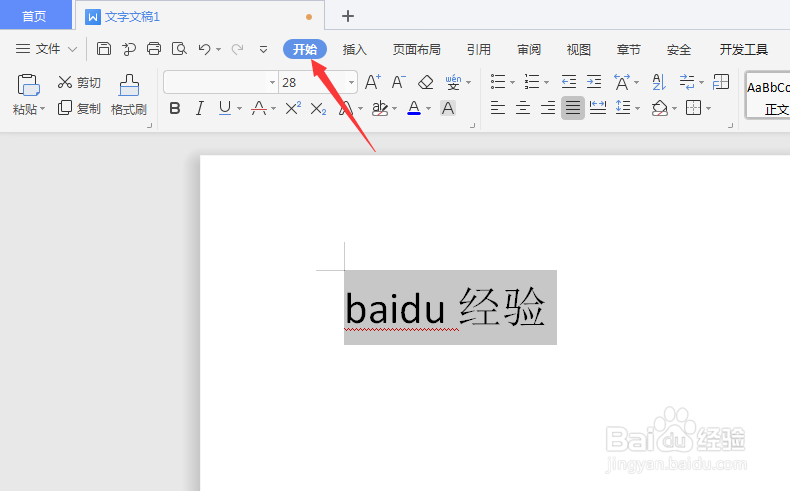Open the File (文件) menu
Viewport: 790px width, 491px height.
[x=46, y=49]
